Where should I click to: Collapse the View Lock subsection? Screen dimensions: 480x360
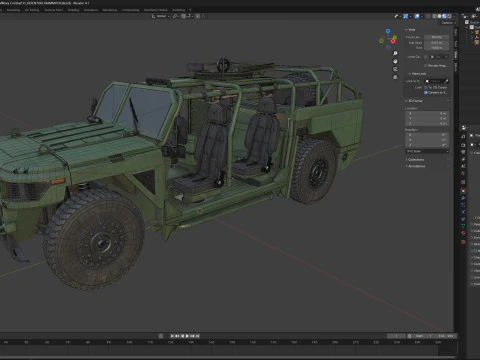tap(417, 74)
